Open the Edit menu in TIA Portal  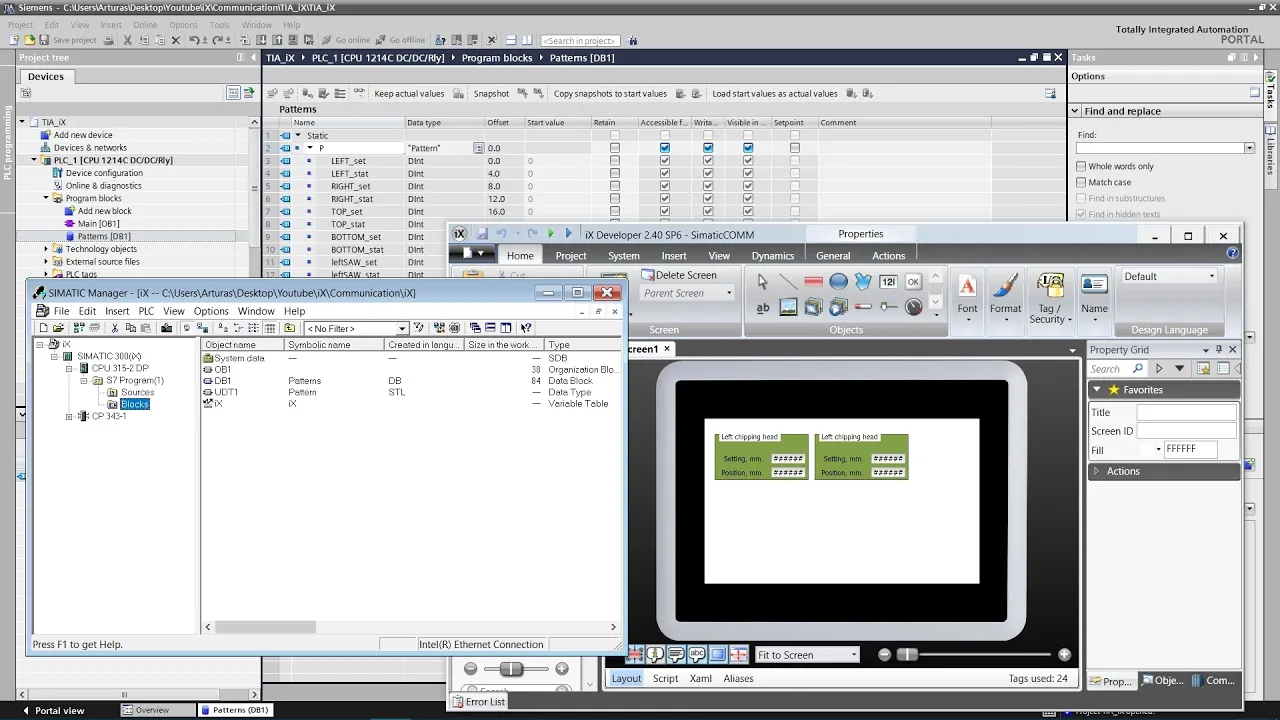pos(51,25)
